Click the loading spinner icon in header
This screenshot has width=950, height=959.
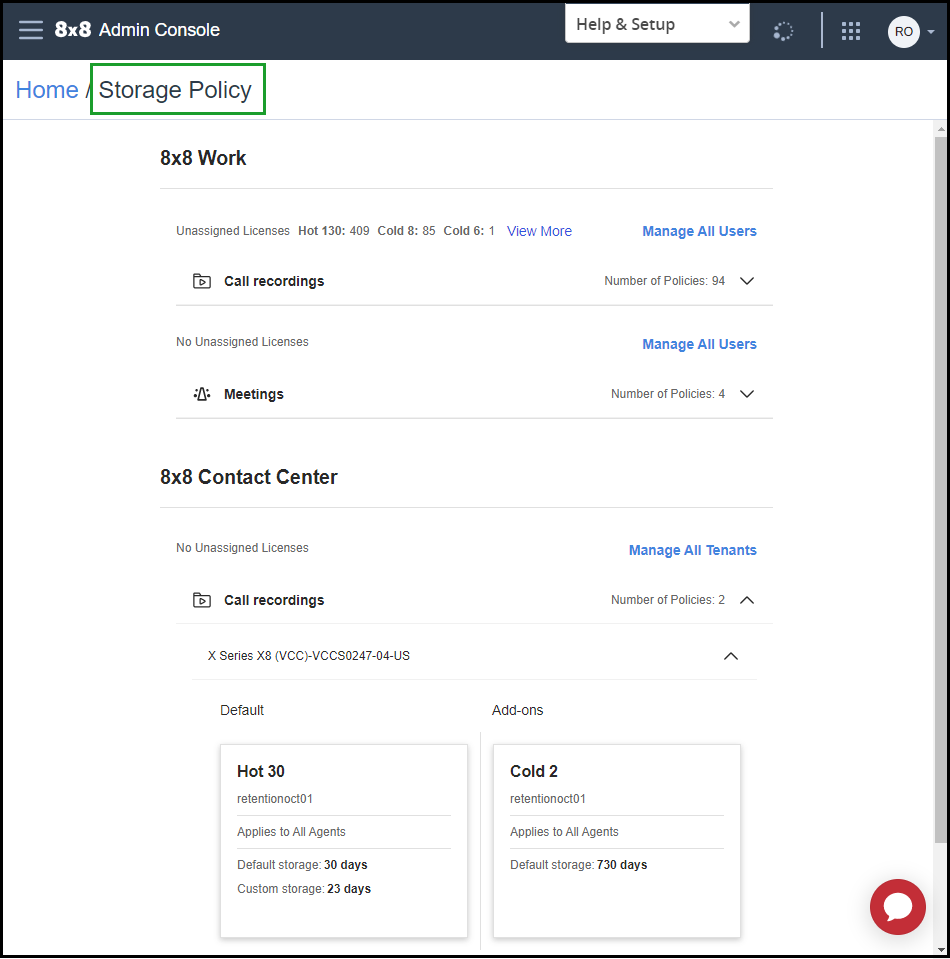pos(783,31)
